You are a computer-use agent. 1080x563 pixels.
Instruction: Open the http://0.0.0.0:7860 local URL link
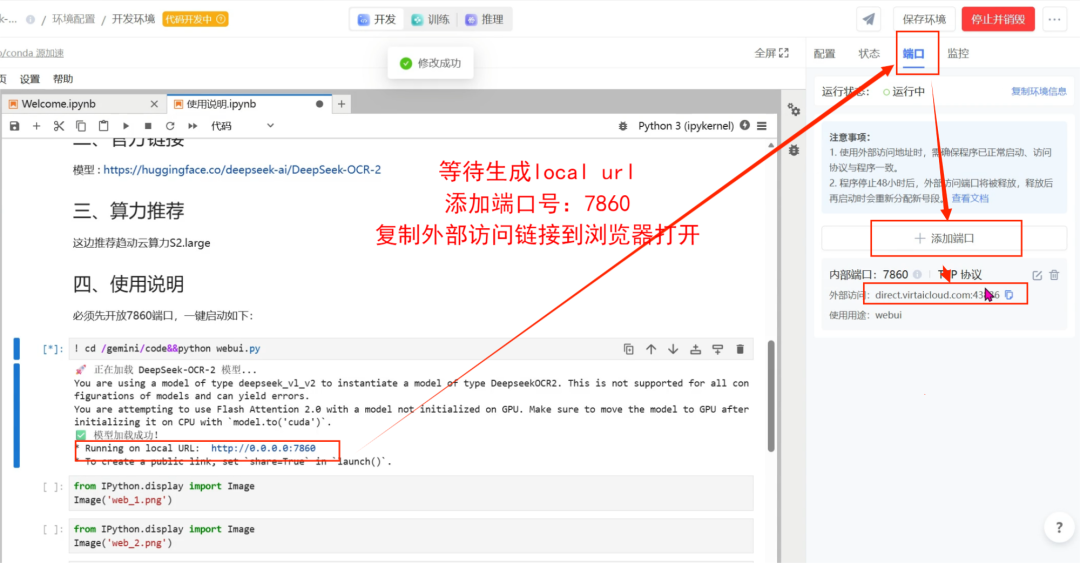click(263, 448)
